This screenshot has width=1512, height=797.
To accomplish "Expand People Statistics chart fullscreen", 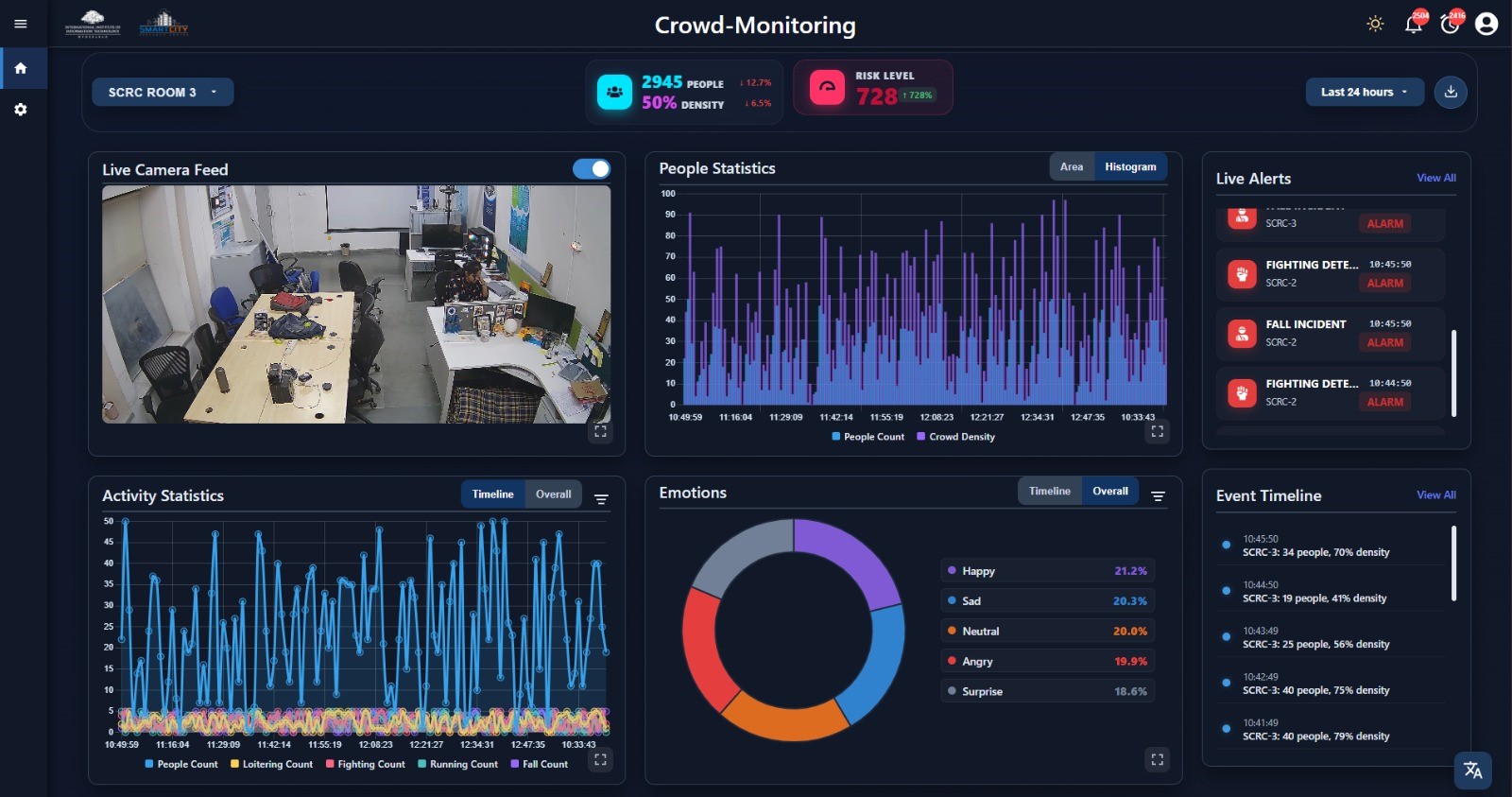I will [x=1157, y=432].
